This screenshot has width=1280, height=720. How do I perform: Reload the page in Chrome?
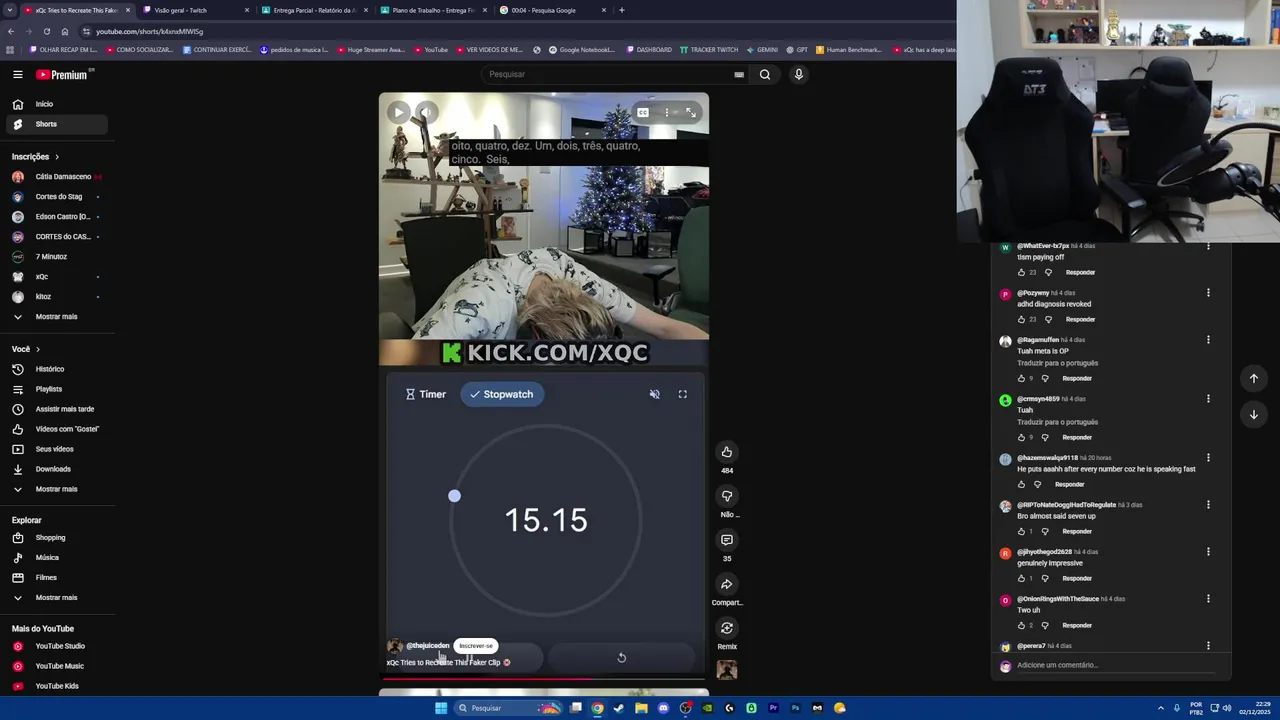point(46,31)
